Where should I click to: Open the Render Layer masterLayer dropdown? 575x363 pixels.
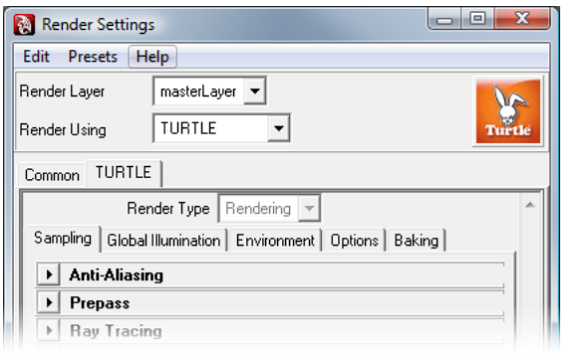coord(210,91)
